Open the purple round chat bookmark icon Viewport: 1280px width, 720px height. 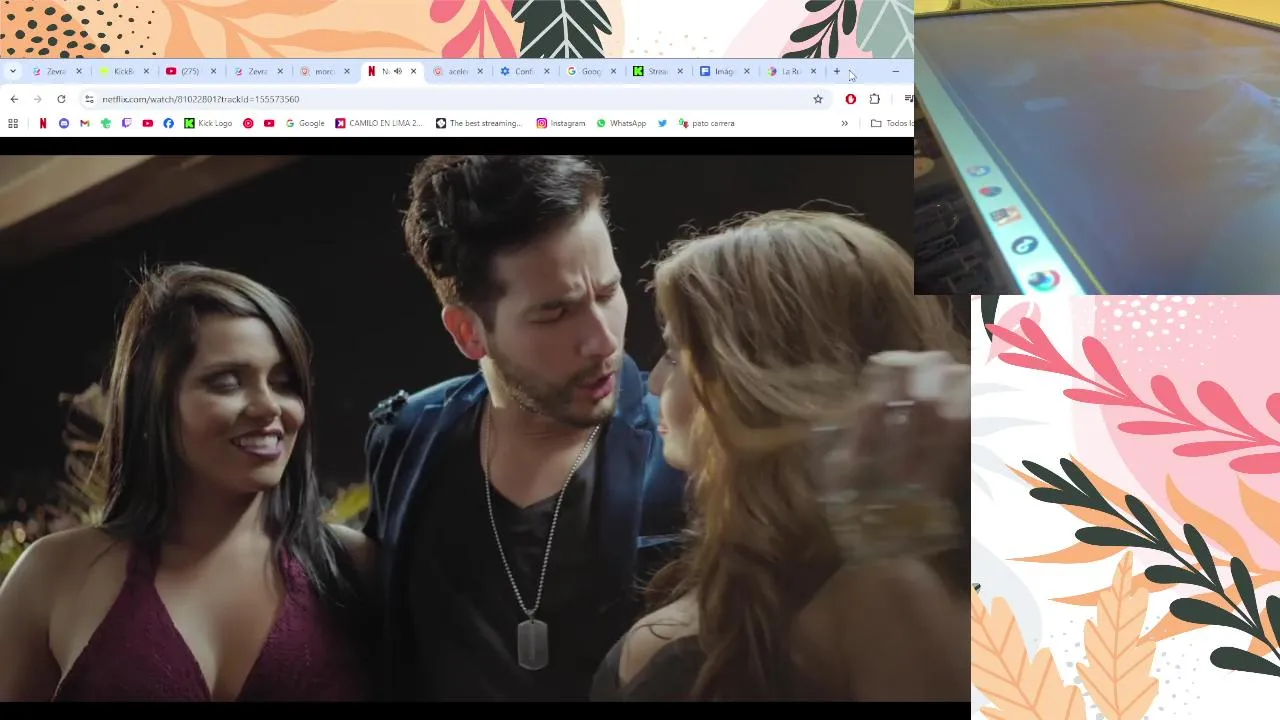[64, 123]
